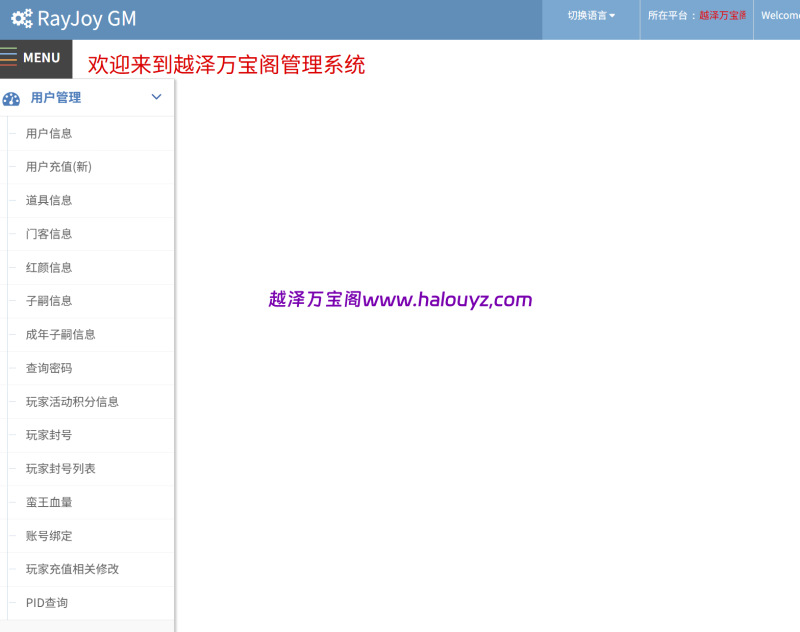Click the dashboard icon next to 用户管理
The width and height of the screenshot is (800, 632).
[11, 97]
